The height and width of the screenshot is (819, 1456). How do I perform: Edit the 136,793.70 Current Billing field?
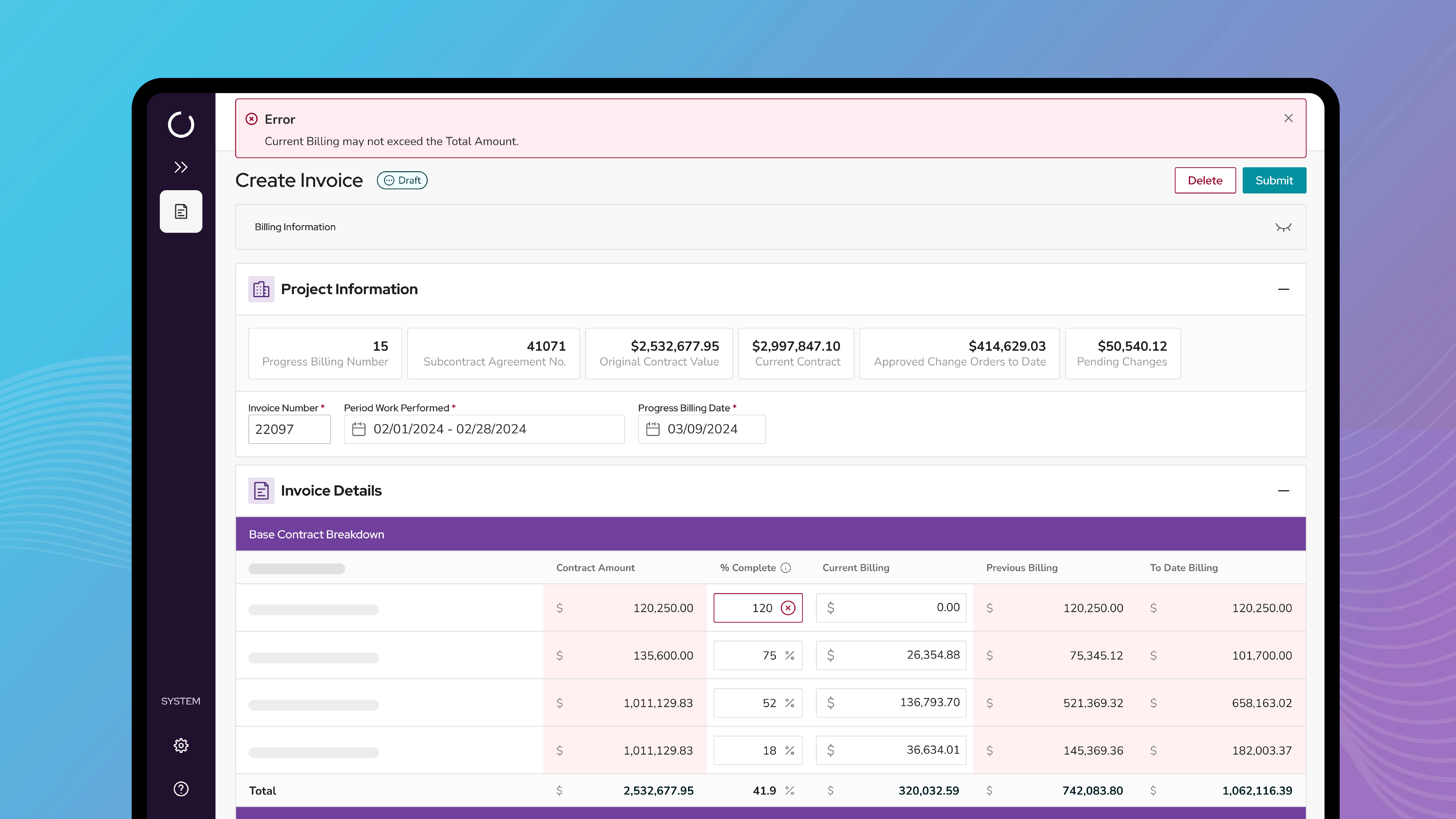pos(899,703)
